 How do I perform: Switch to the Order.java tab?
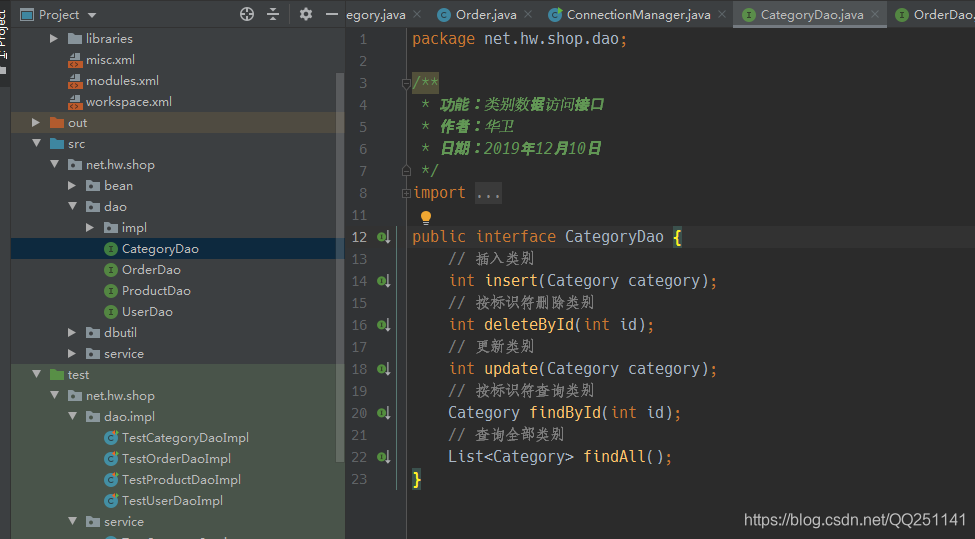coord(486,14)
